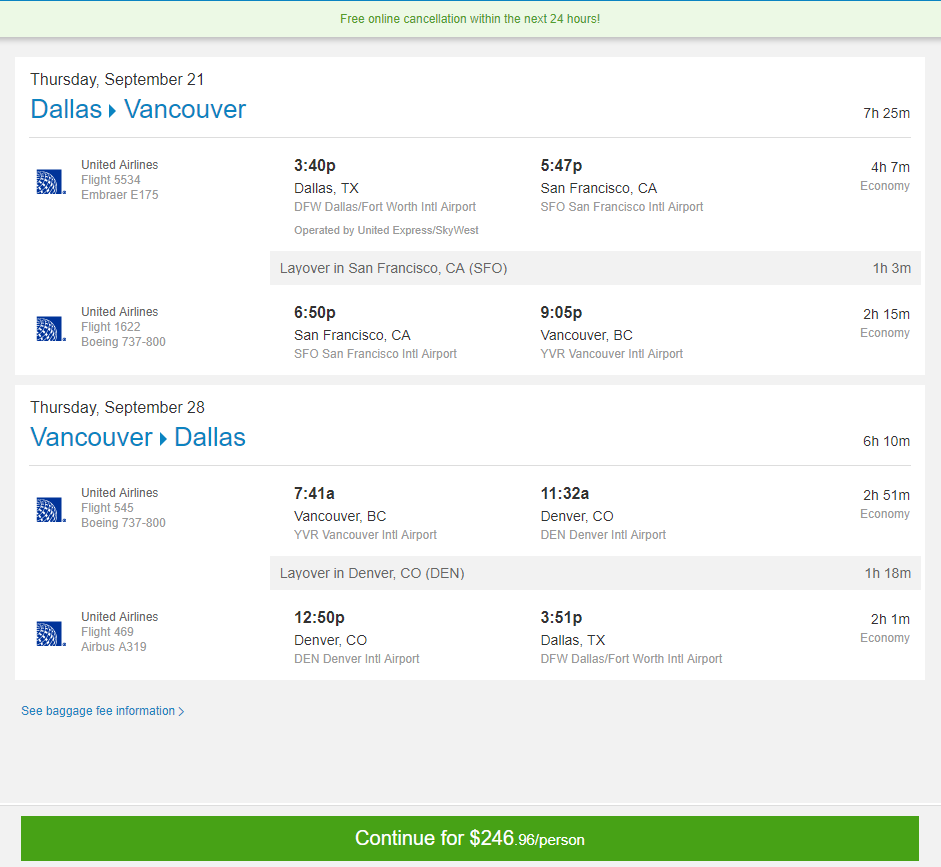Click Continue for $246.96 per person
Screen dimensions: 941x867
(x=470, y=838)
